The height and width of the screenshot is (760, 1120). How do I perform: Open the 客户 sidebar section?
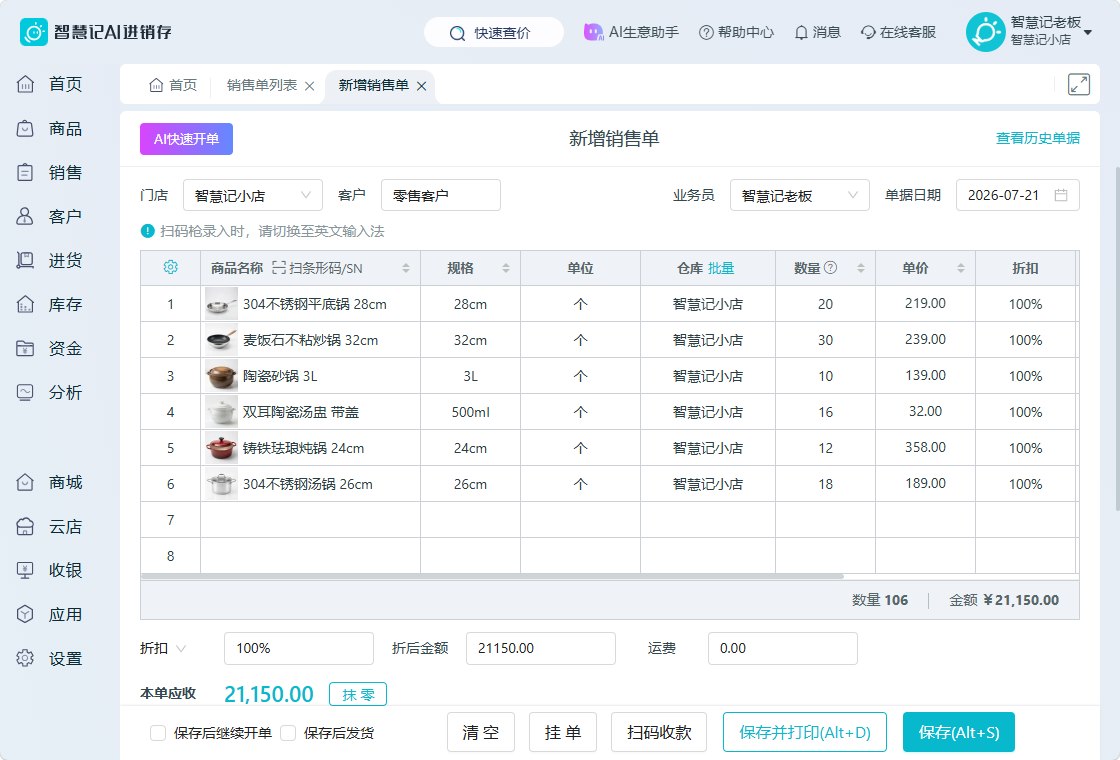(49, 216)
